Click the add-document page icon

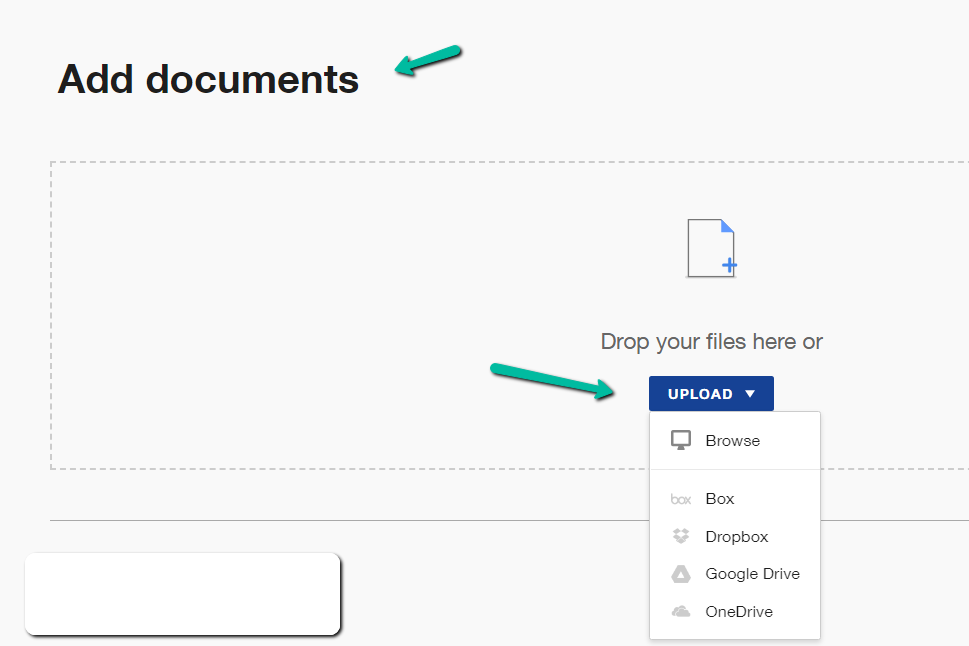[711, 248]
